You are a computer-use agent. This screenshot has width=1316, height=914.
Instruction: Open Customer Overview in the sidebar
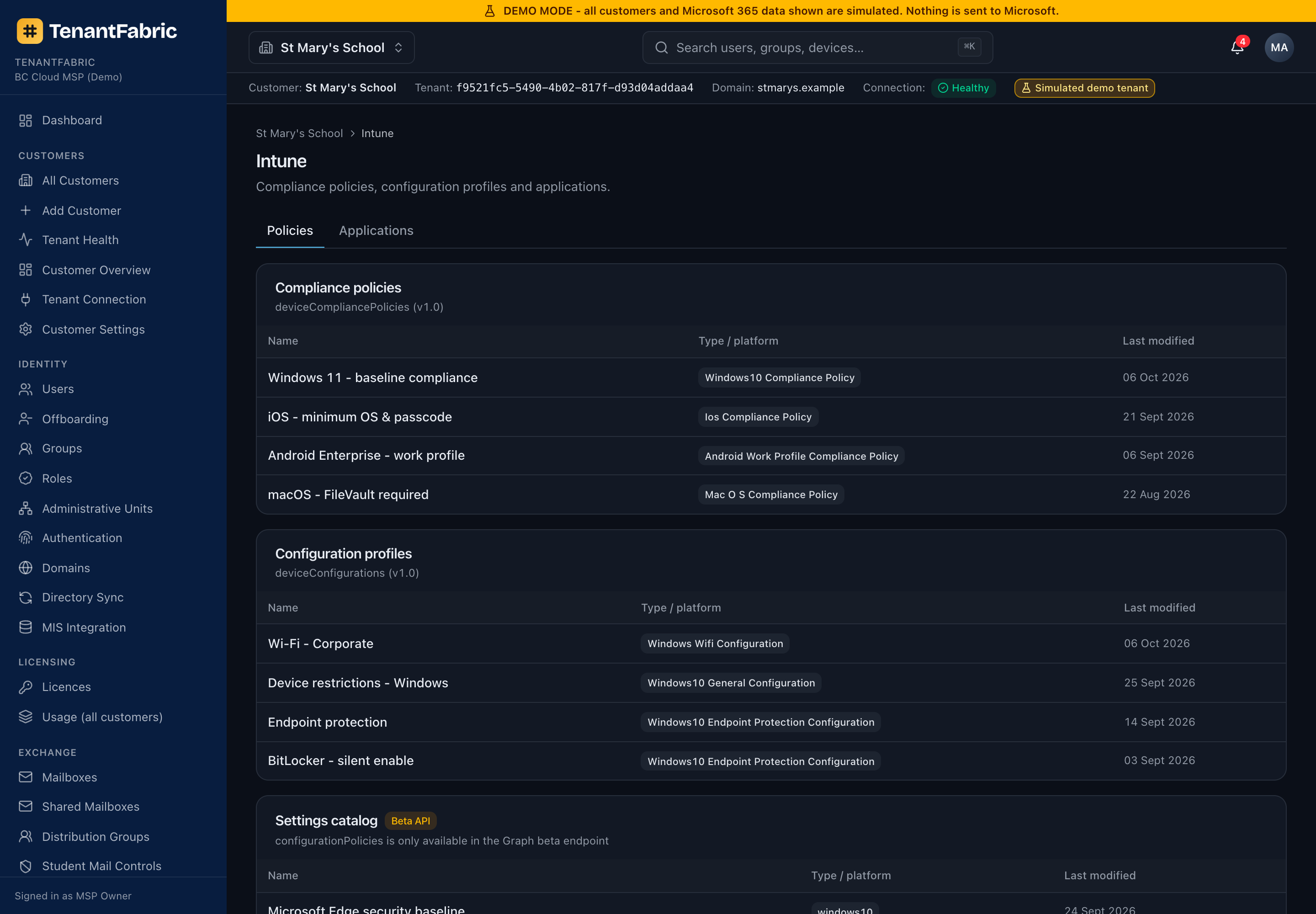coord(96,270)
